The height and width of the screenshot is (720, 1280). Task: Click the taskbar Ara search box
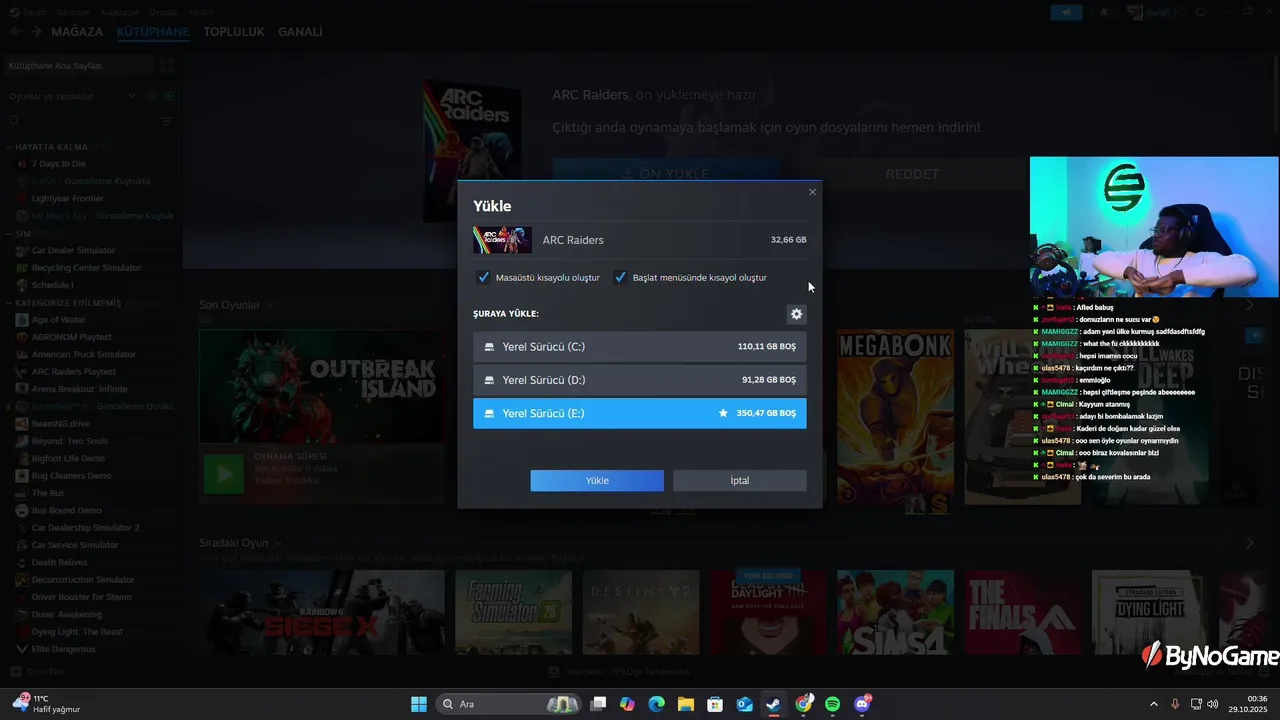point(510,704)
